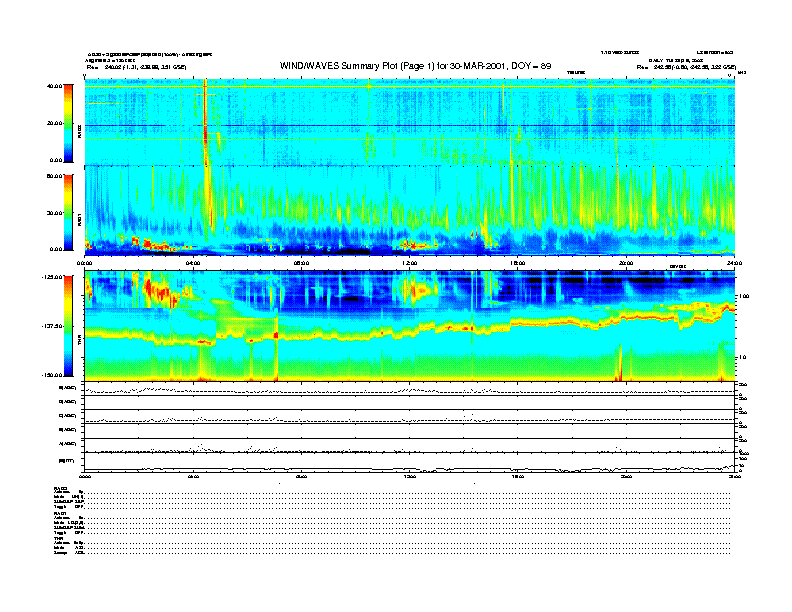Click the rotated RAD2 axis label by color bar
Image resolution: width=792 pixels, height=612 pixels.
tap(80, 131)
